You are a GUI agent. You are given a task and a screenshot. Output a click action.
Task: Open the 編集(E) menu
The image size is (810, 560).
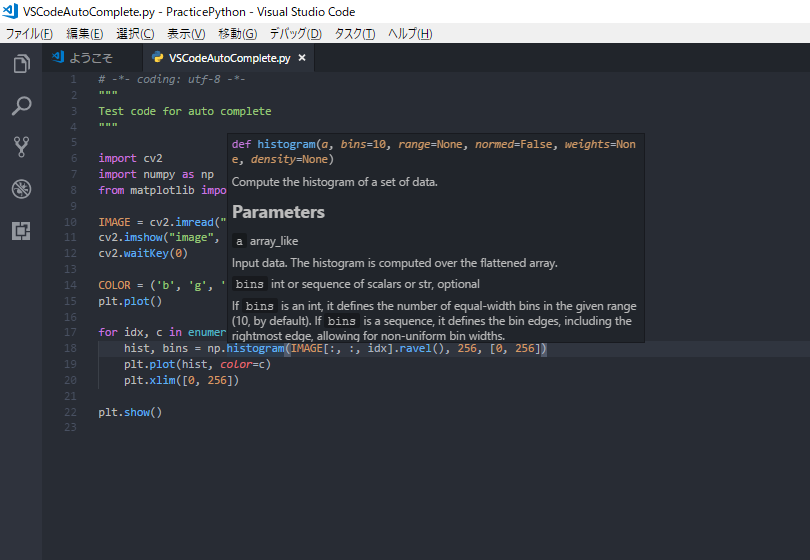tap(84, 34)
